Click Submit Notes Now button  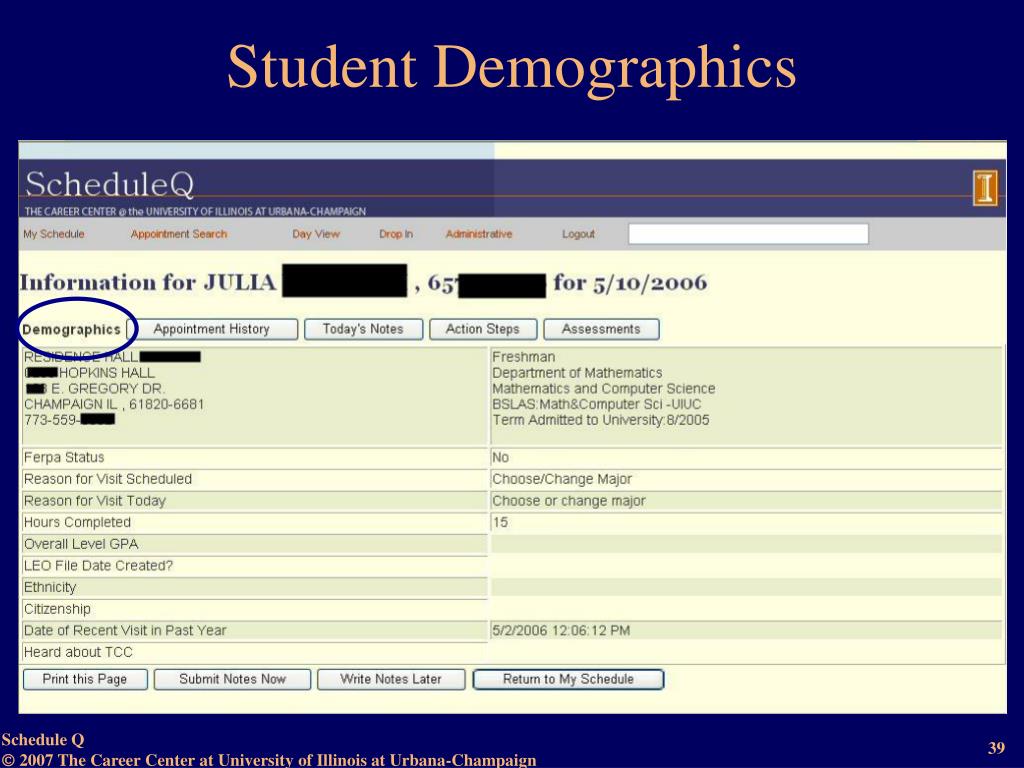click(x=232, y=679)
